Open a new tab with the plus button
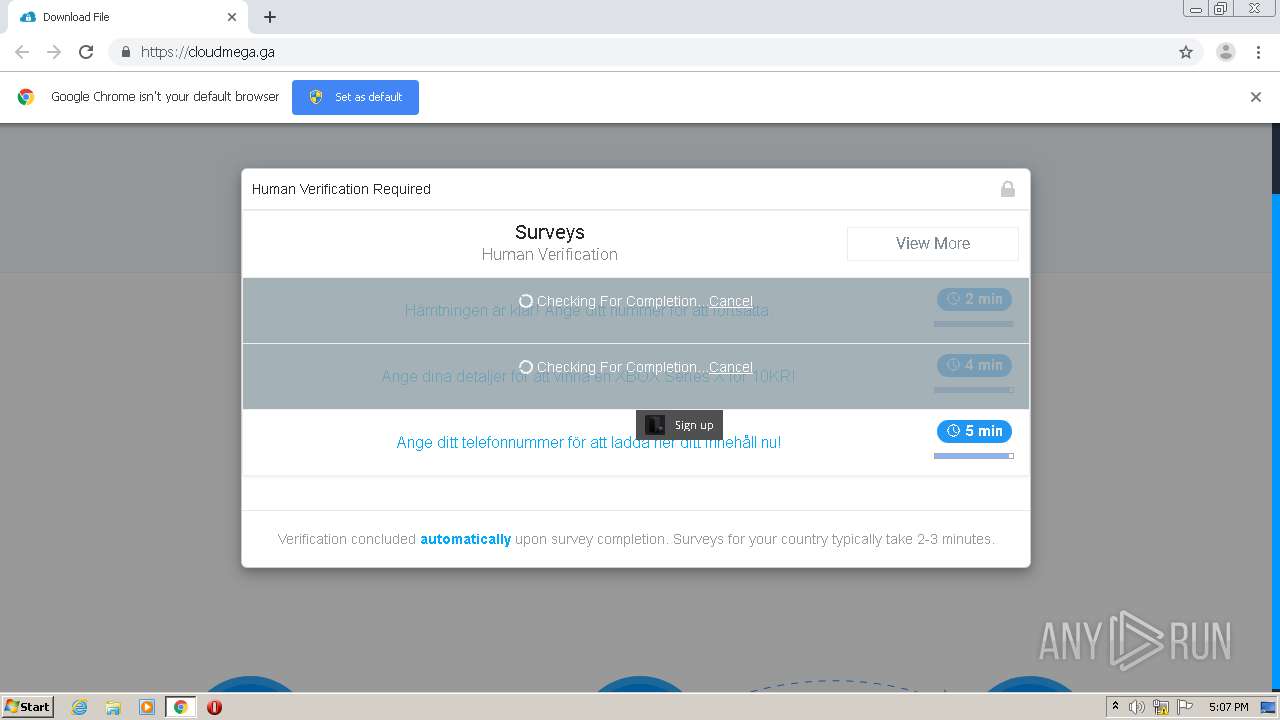 point(270,17)
